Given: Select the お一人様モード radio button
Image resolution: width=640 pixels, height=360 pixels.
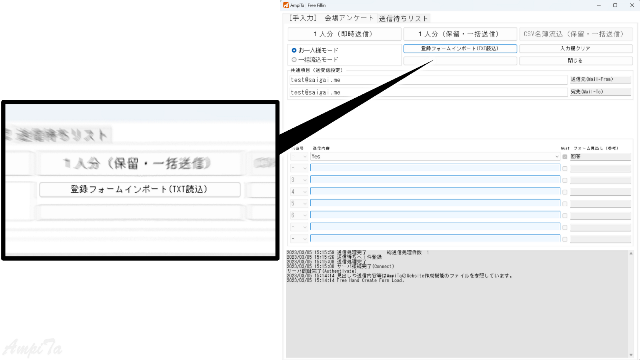Looking at the screenshot, I should pos(294,50).
